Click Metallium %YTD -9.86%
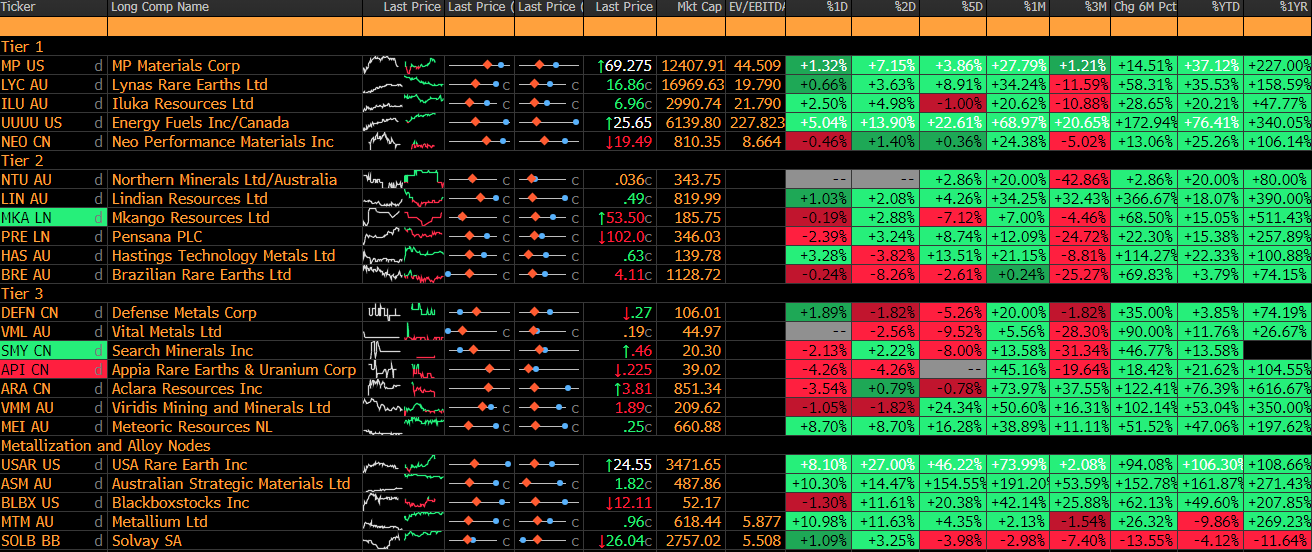The width and height of the screenshot is (1312, 552). [1211, 522]
